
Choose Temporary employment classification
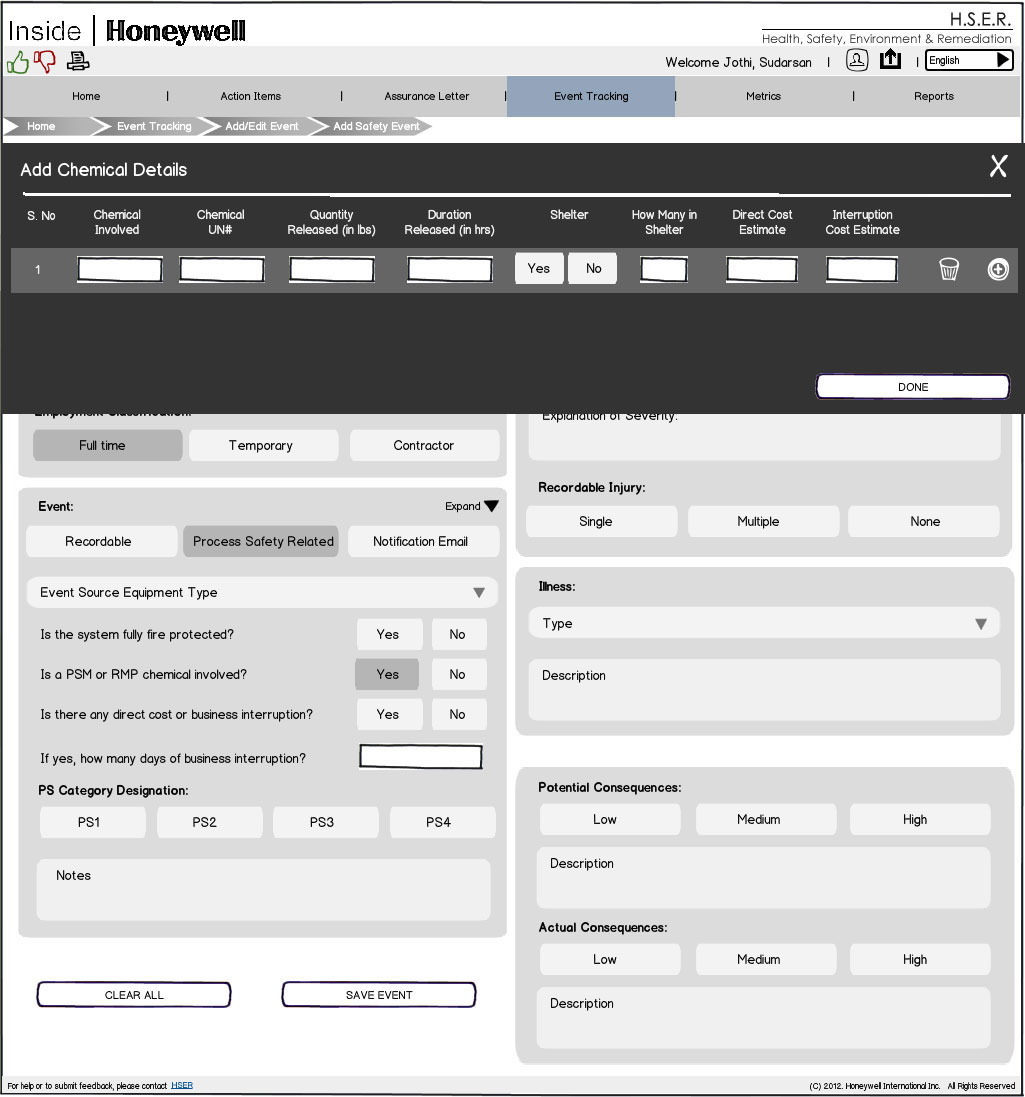(x=261, y=445)
